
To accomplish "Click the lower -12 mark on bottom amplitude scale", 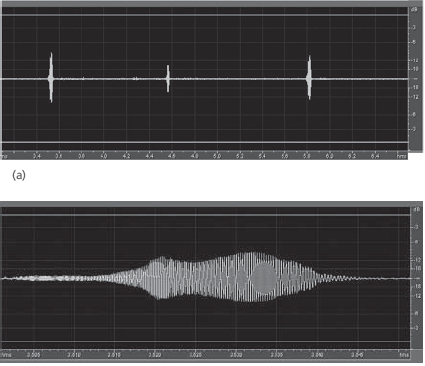I will tap(417, 296).
